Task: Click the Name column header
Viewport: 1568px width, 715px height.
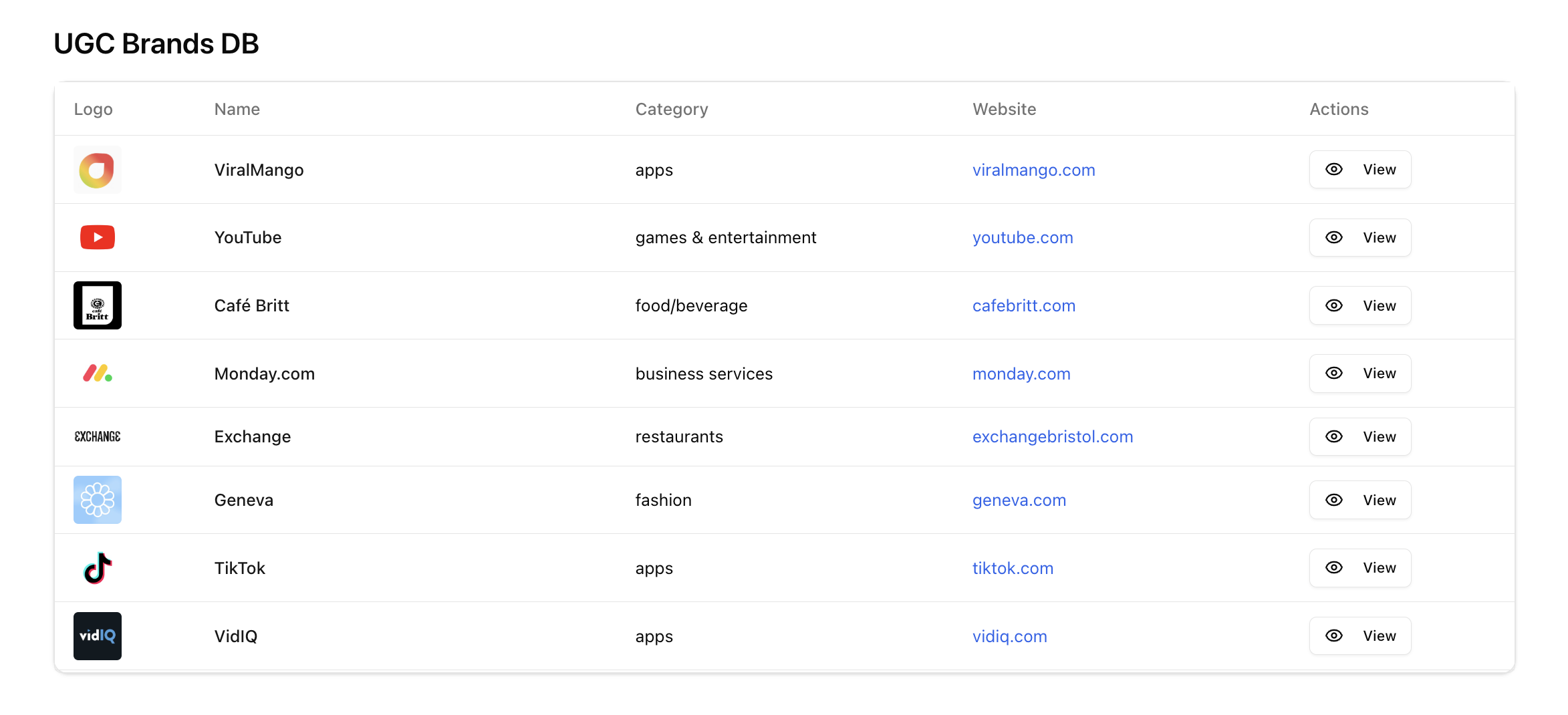Action: (x=237, y=109)
